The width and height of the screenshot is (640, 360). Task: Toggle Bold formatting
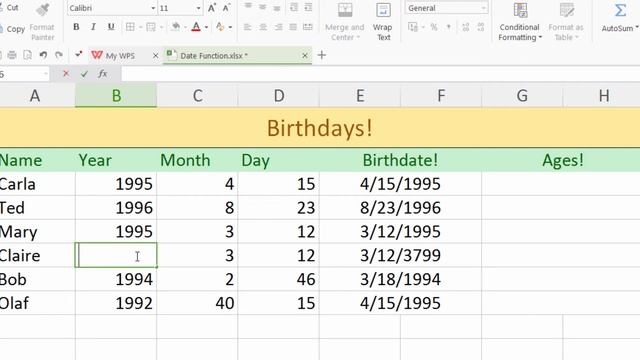click(76, 27)
